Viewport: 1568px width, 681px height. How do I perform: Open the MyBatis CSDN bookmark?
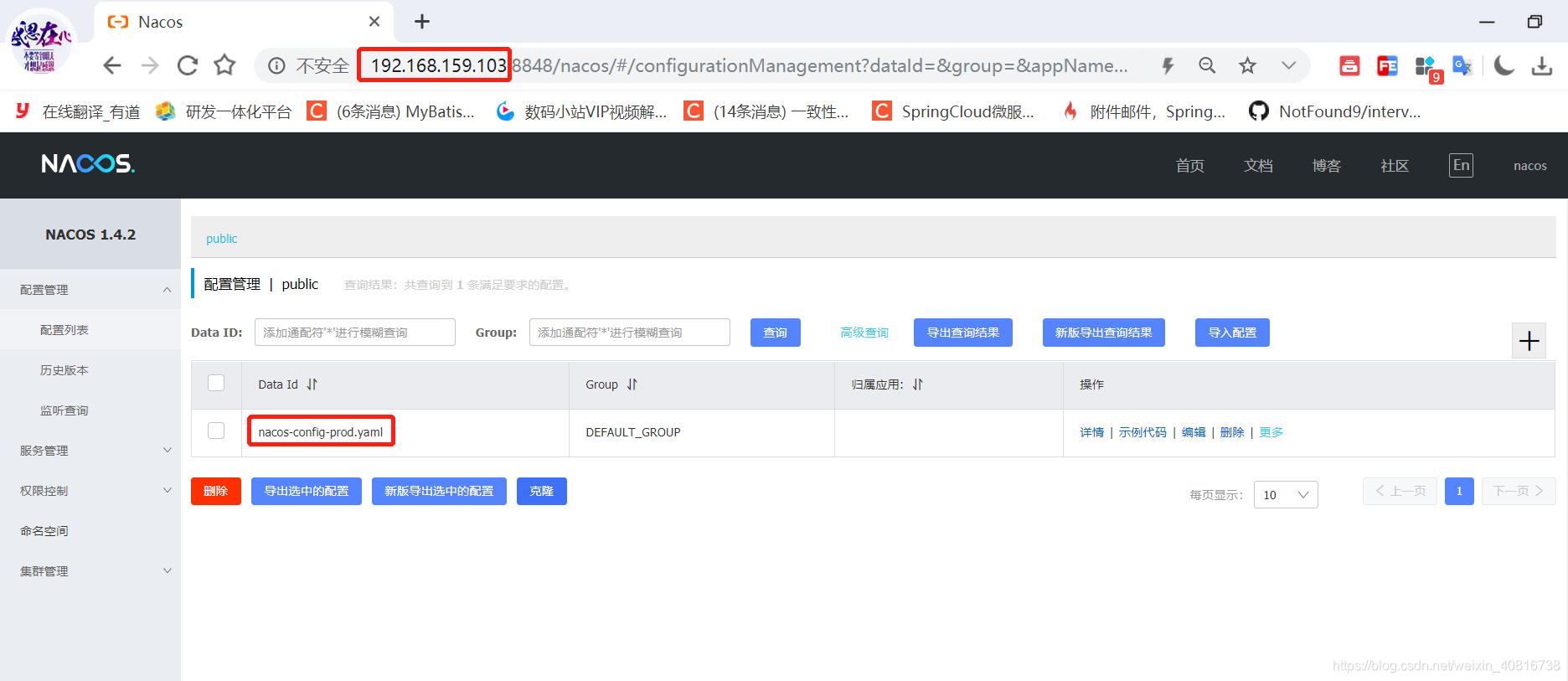pyautogui.click(x=390, y=111)
